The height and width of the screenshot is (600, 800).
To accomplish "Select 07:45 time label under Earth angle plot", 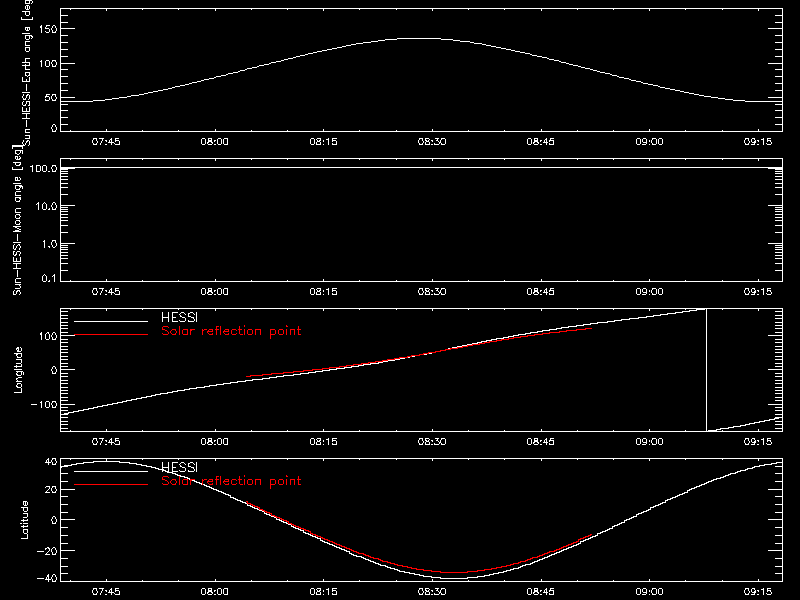I will pos(106,142).
